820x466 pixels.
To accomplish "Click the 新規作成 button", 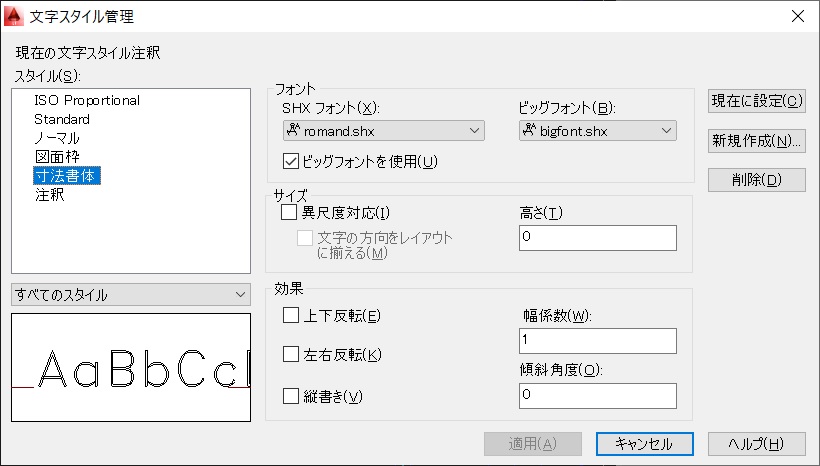I will [757, 141].
